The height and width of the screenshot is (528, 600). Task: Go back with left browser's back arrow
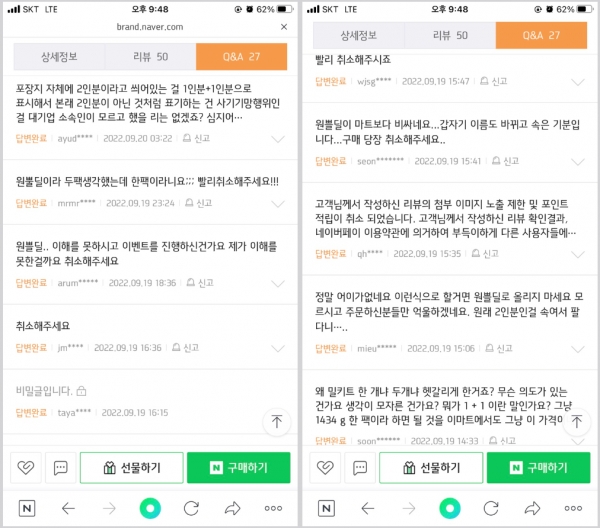[68, 508]
